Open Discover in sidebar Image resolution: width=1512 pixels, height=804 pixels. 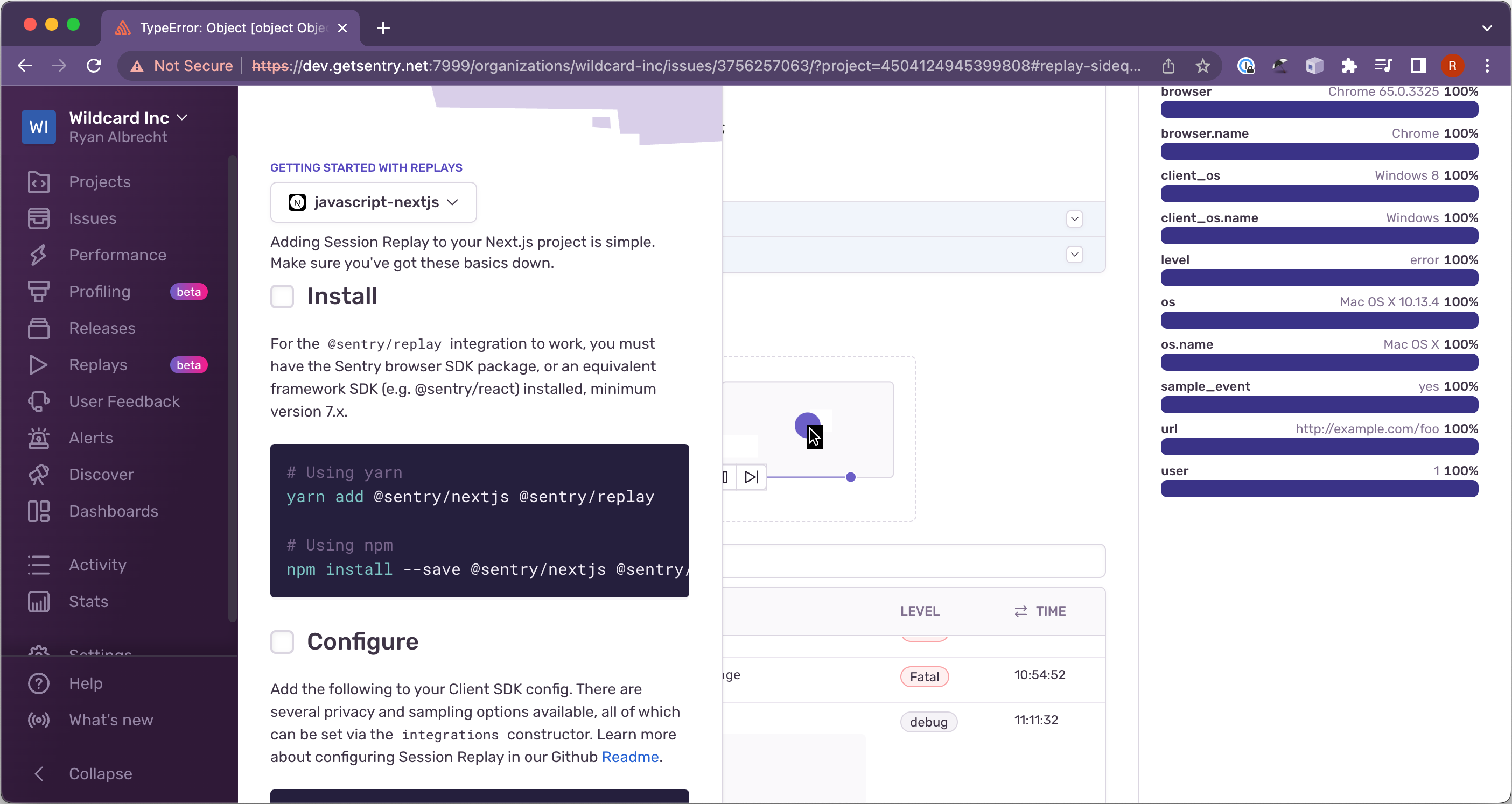click(x=101, y=475)
